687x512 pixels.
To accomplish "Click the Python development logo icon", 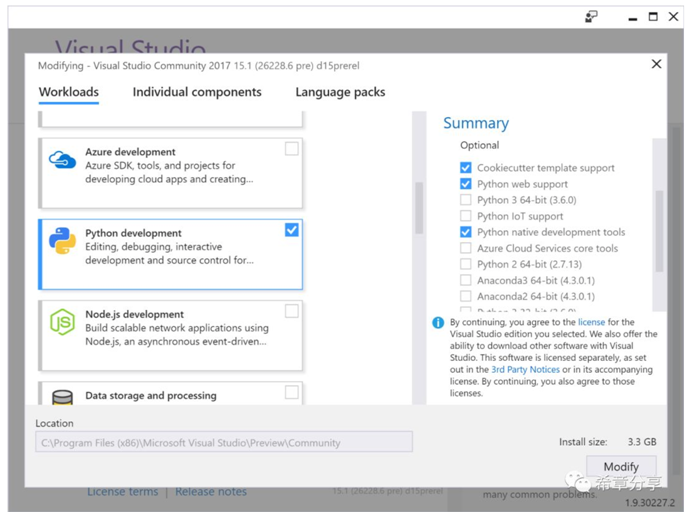I will [62, 240].
